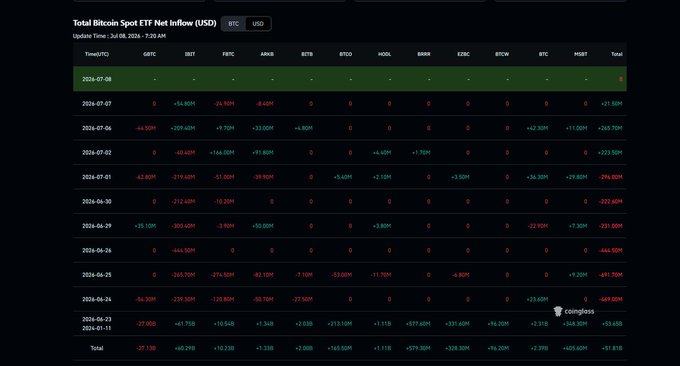Click the -444.50M IBIT value on 2026-06-26

(x=183, y=250)
